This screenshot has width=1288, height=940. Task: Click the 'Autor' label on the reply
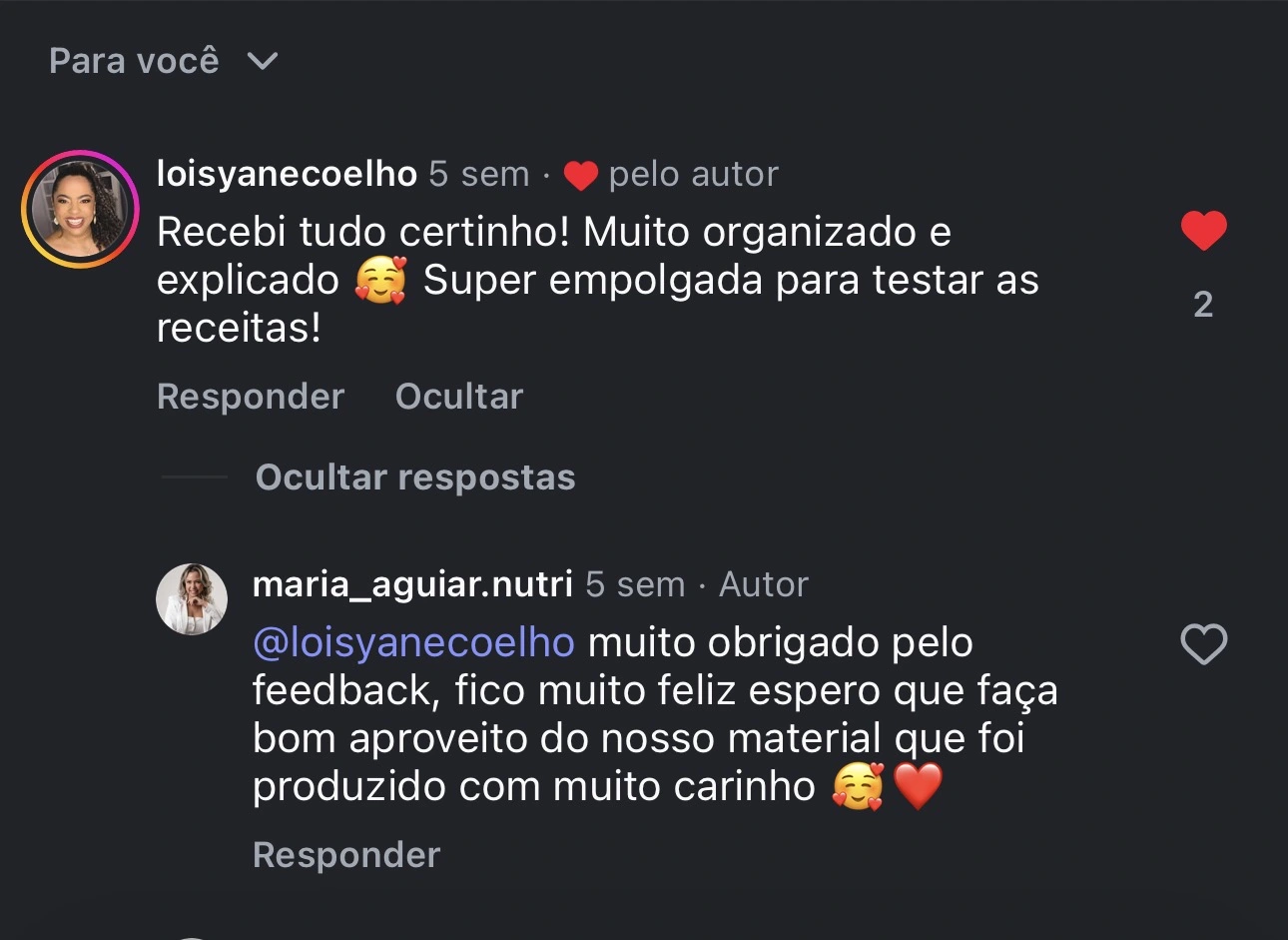click(764, 584)
